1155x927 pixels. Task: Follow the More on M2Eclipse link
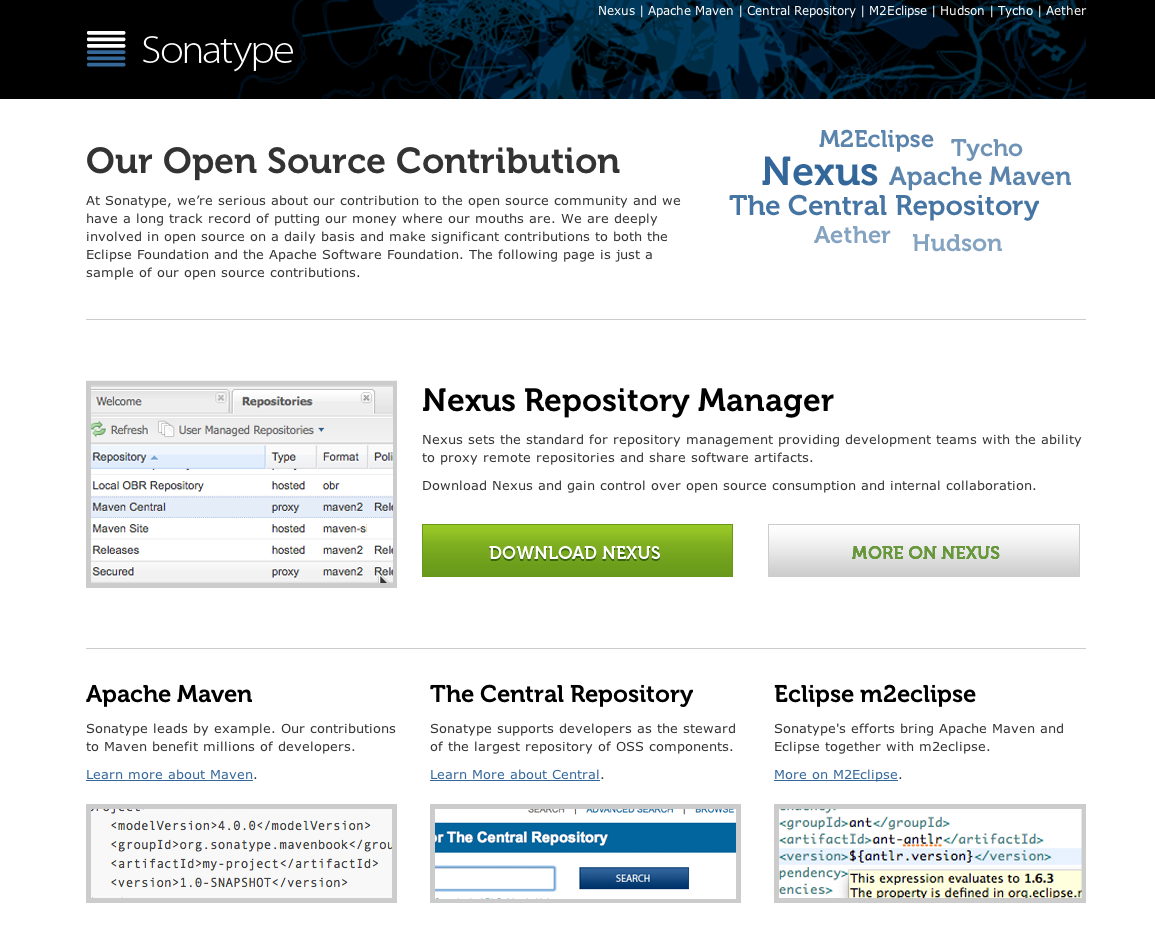(x=836, y=774)
